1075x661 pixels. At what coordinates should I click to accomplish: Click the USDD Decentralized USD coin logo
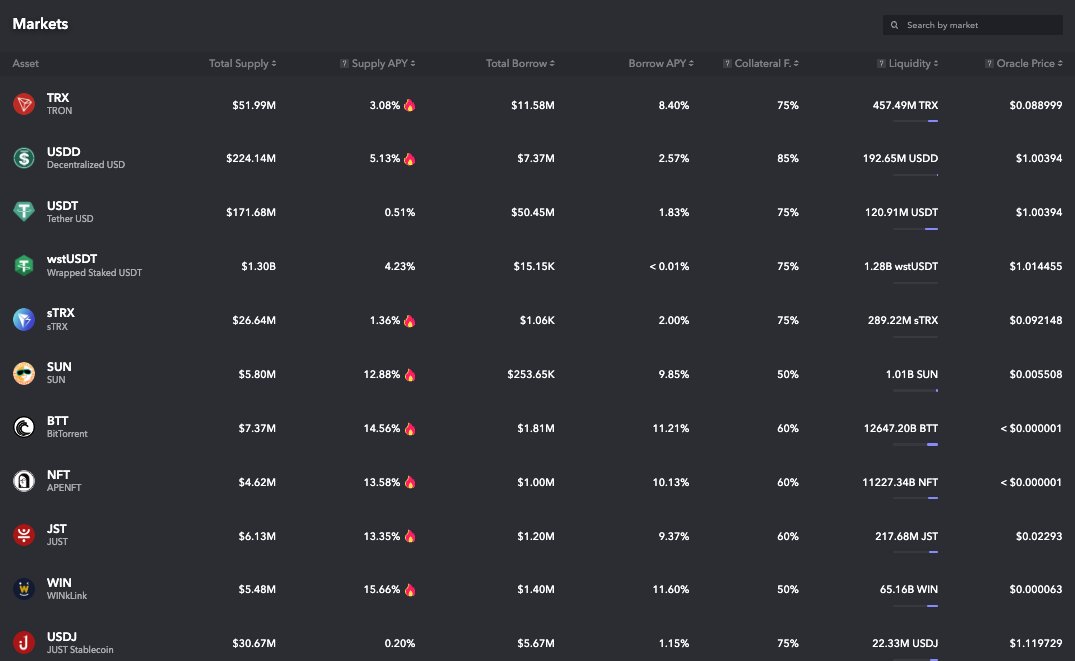tap(24, 158)
